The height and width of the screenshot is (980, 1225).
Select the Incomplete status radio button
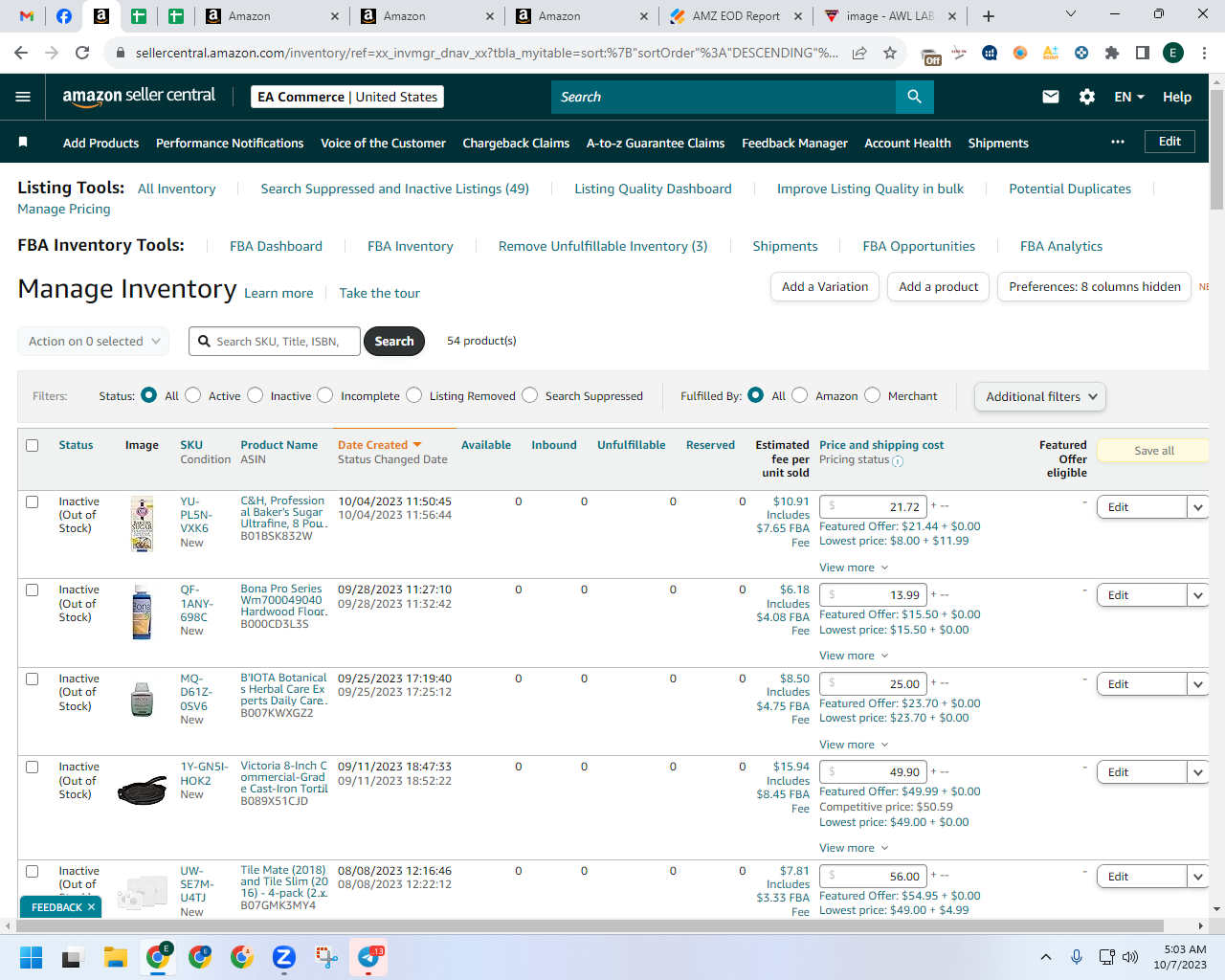pos(325,395)
